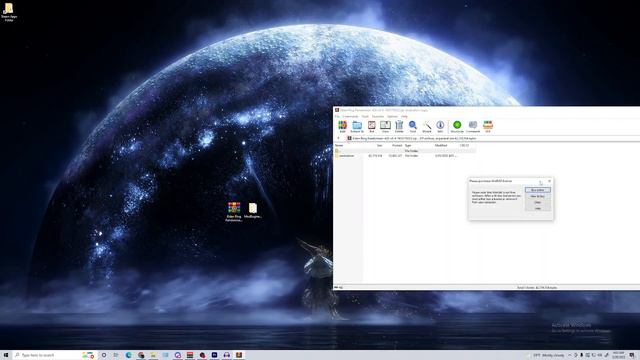Click the Extract To toolbar icon
The height and width of the screenshot is (360, 640).
pos(357,127)
